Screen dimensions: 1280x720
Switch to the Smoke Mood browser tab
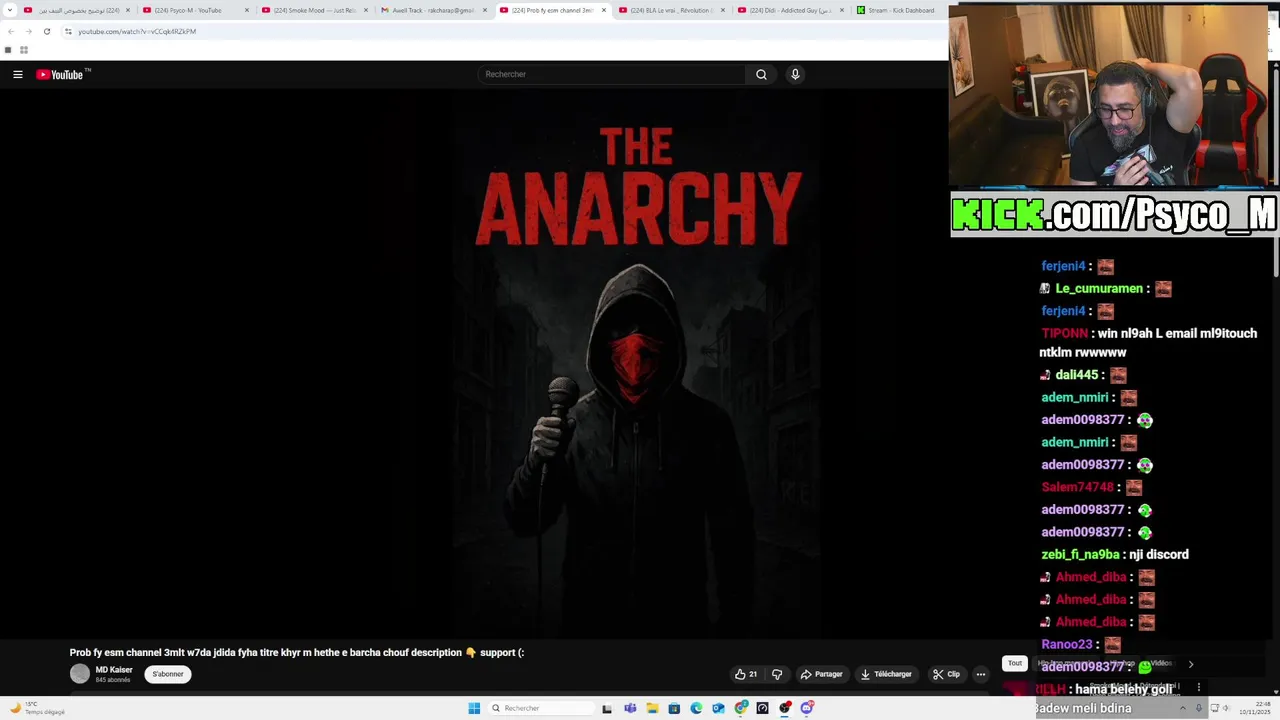(314, 10)
